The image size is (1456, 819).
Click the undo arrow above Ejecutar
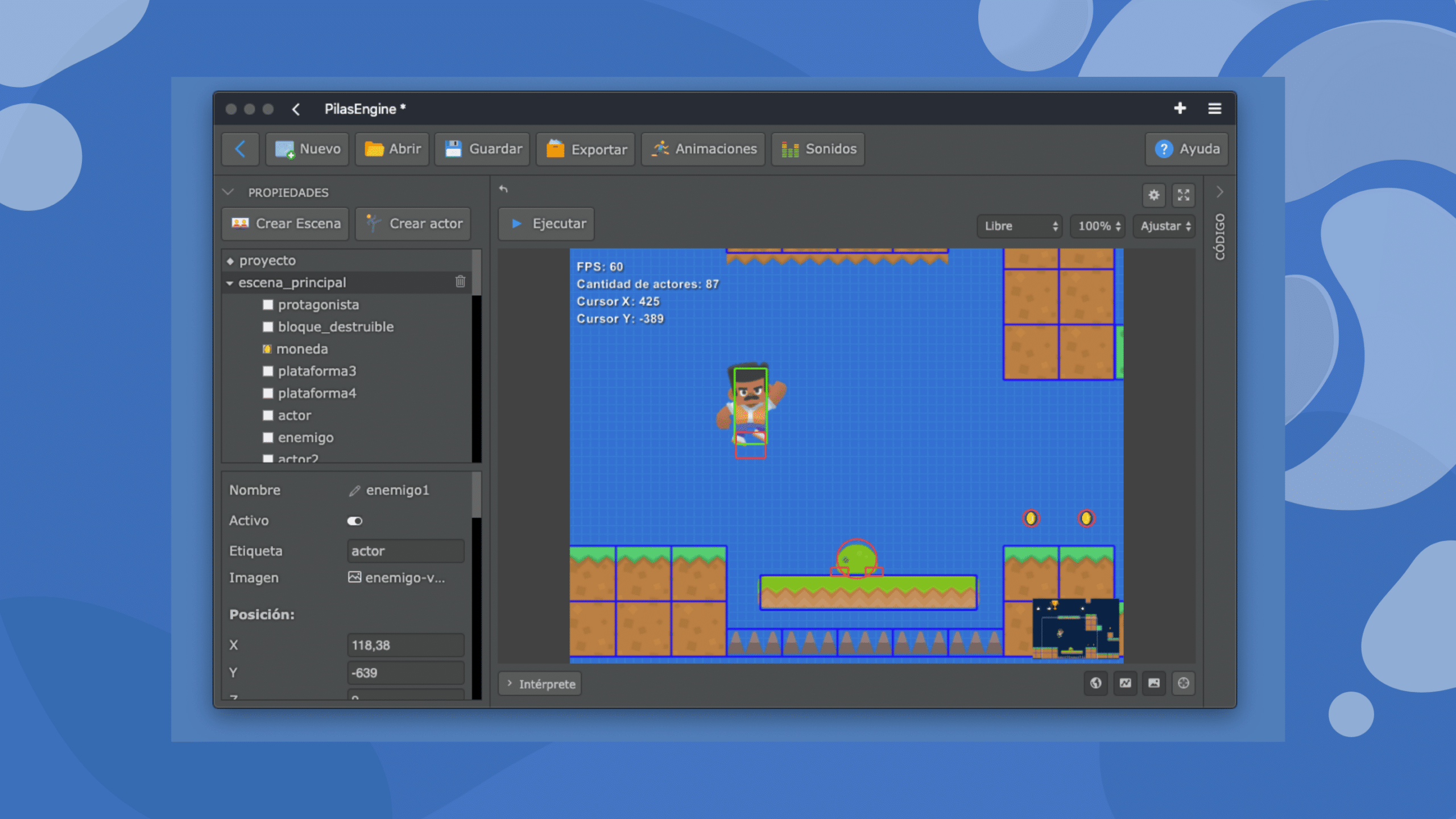[x=503, y=189]
